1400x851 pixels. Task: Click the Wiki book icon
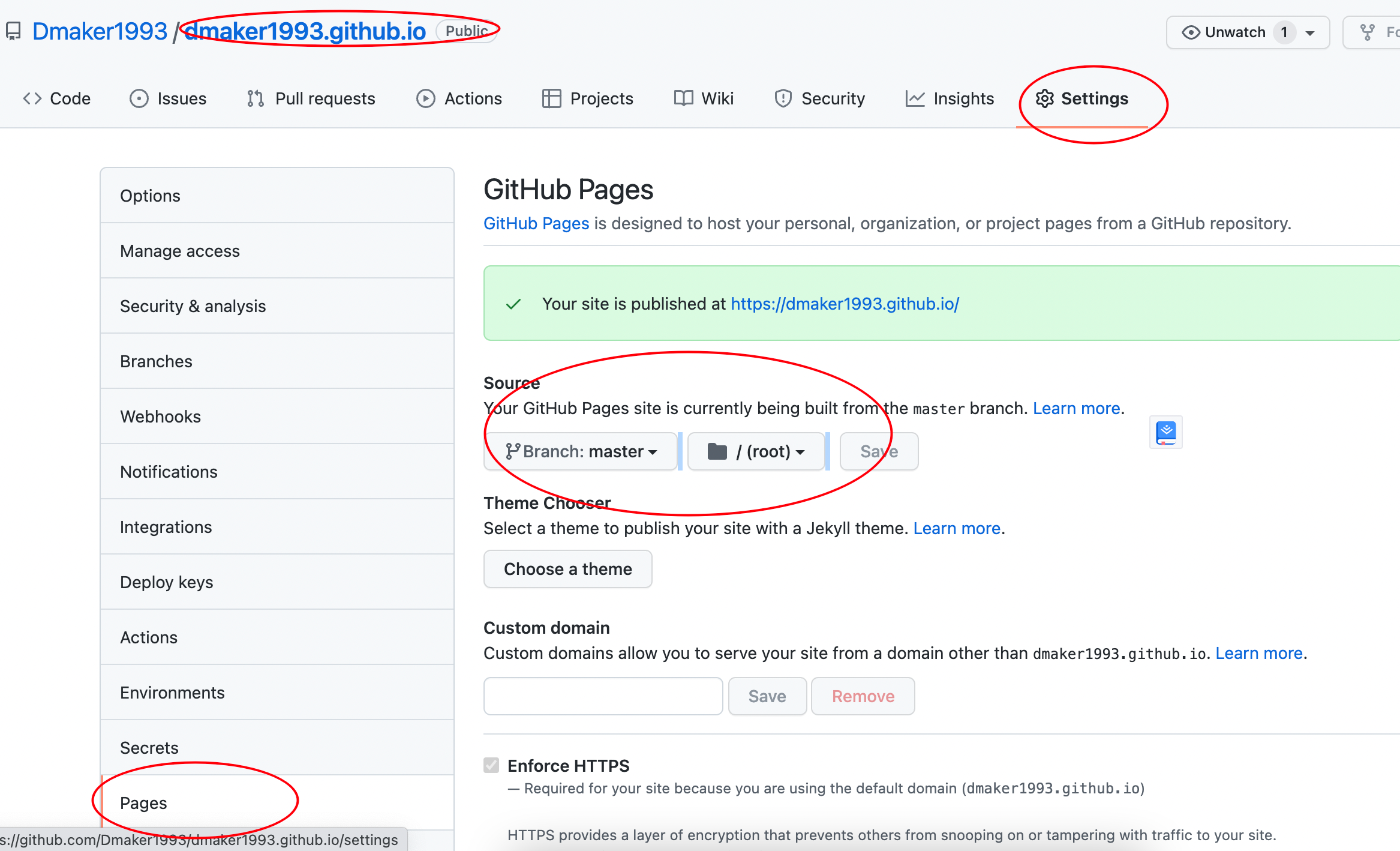[683, 98]
